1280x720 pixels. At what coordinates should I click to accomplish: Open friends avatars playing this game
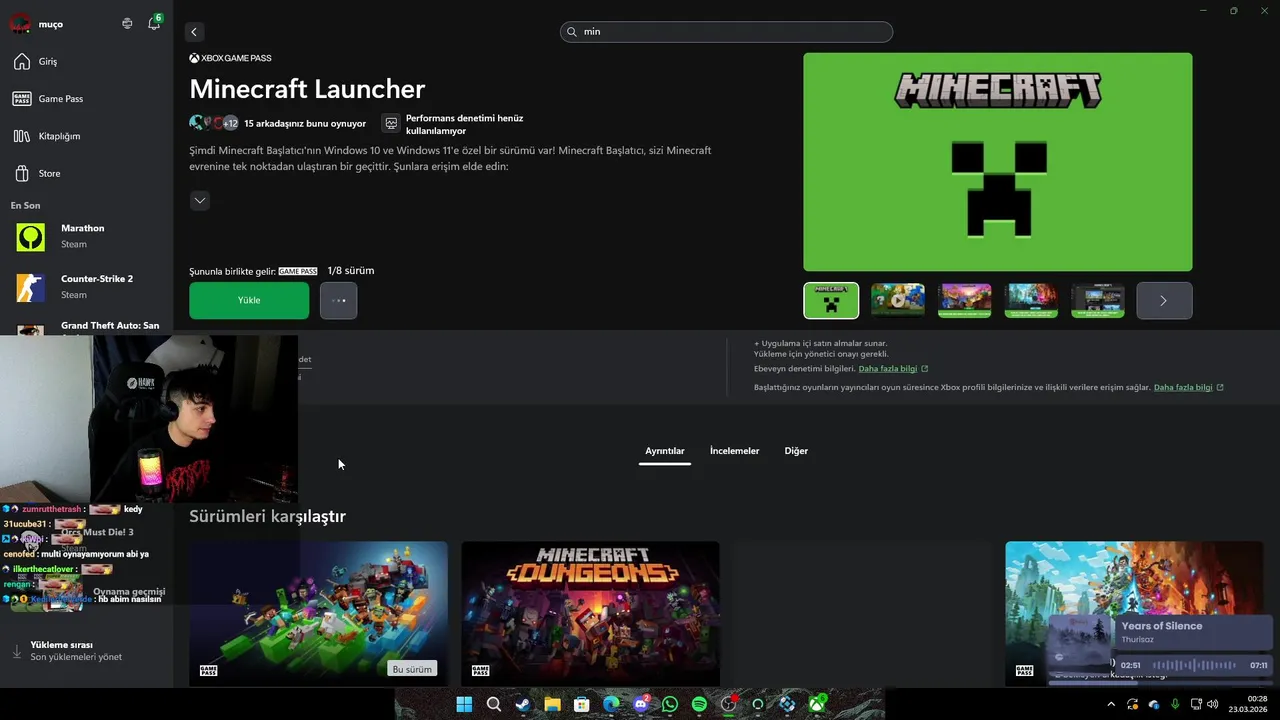tap(213, 123)
